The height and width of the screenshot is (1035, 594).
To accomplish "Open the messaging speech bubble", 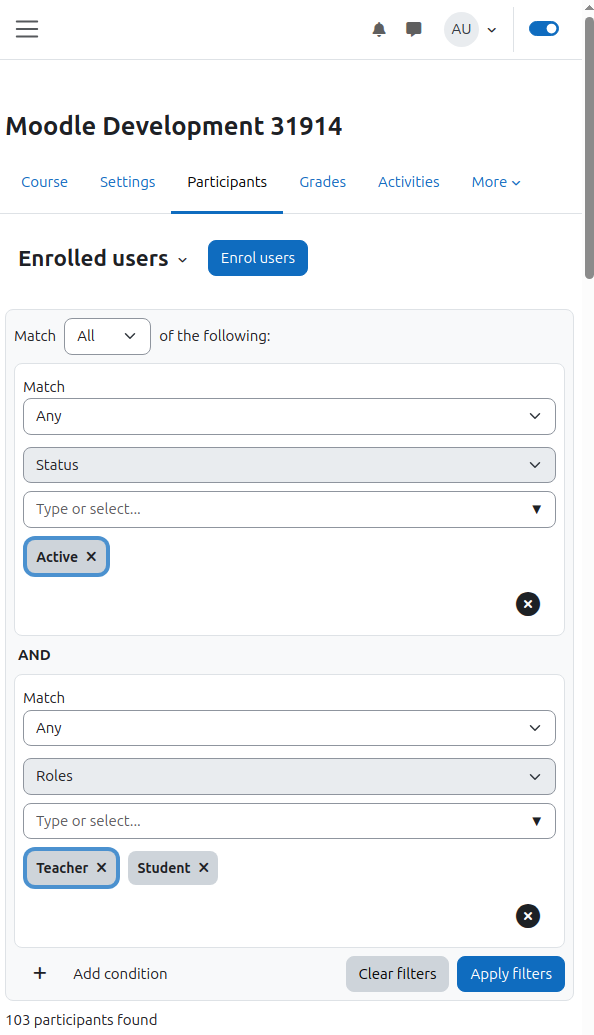I will point(414,29).
